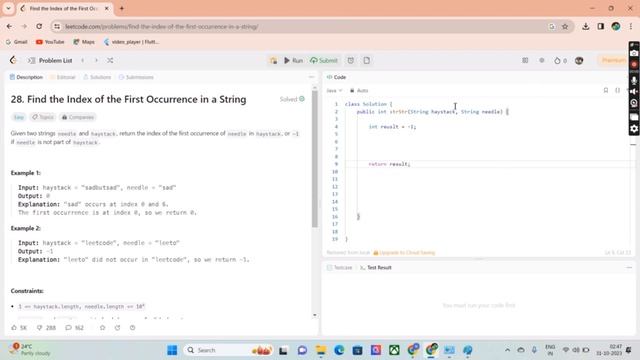Go to next problem arrow
The width and height of the screenshot is (640, 360).
pyautogui.click(x=96, y=60)
